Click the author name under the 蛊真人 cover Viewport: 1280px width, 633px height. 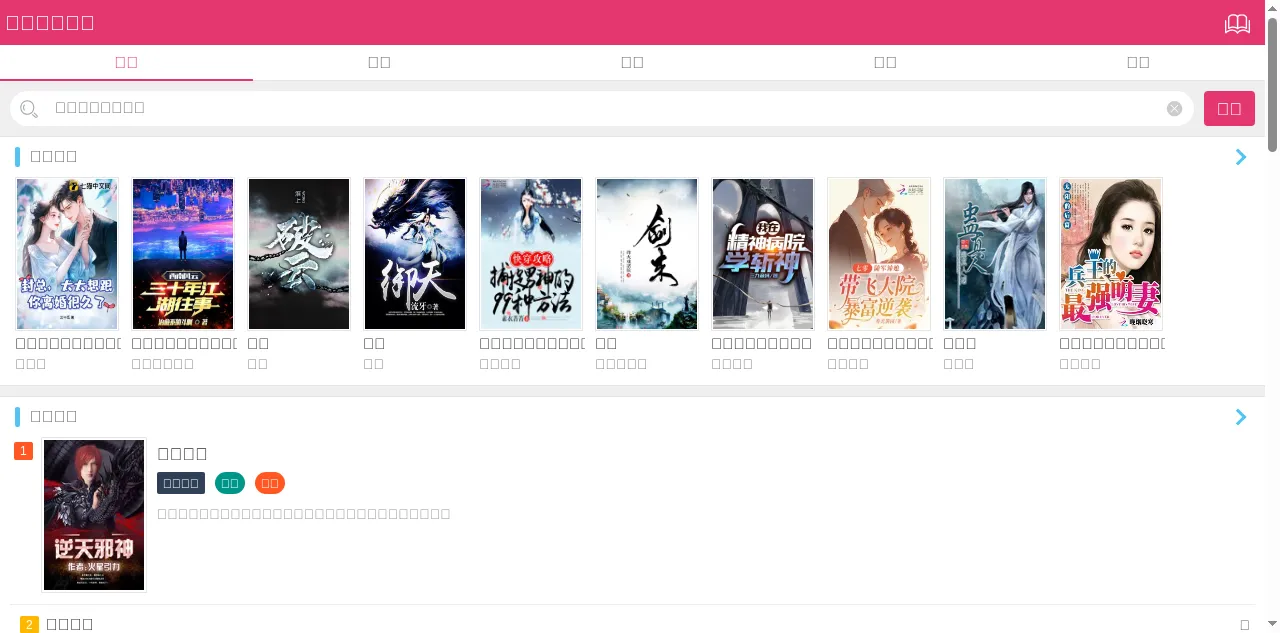(959, 364)
